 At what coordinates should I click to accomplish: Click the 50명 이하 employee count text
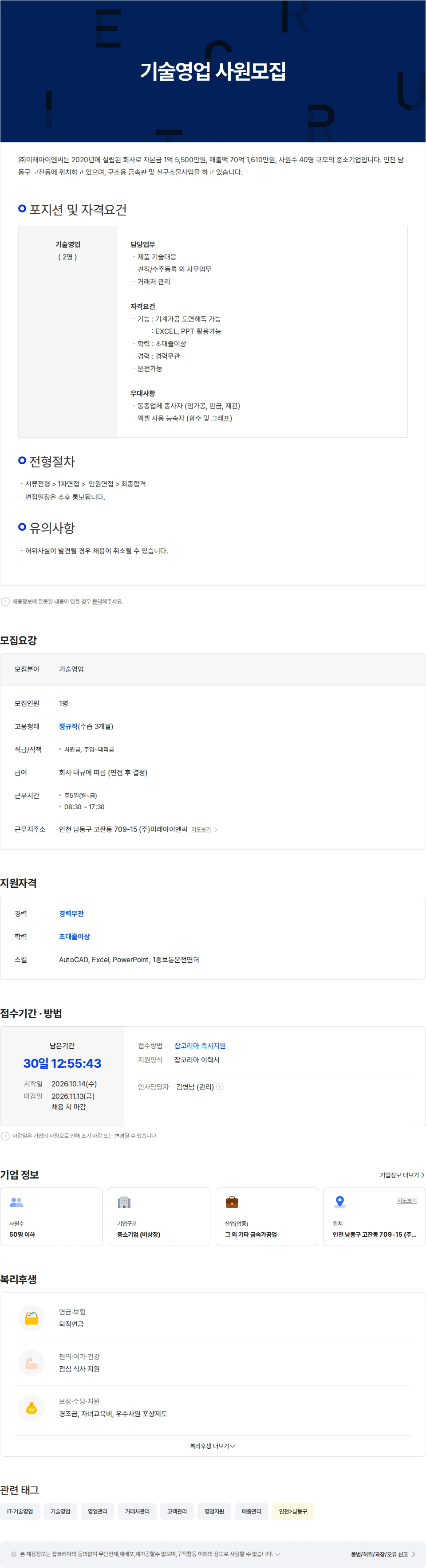[22, 1235]
